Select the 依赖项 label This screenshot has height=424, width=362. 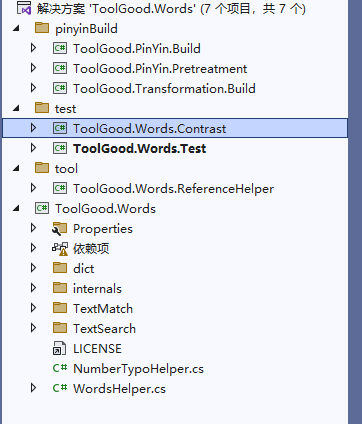[91, 249]
